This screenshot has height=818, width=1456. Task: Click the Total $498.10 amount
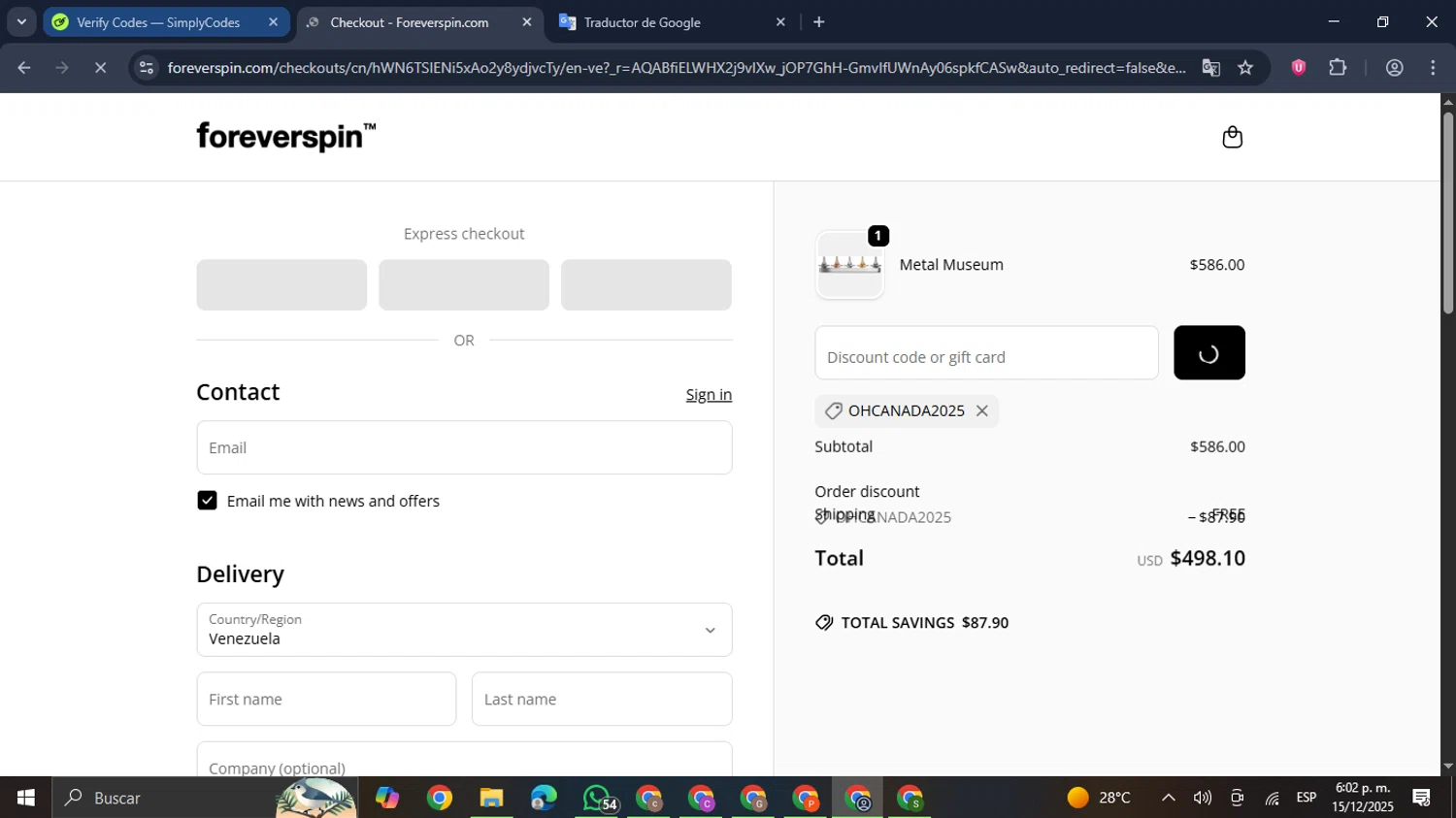coord(1208,558)
